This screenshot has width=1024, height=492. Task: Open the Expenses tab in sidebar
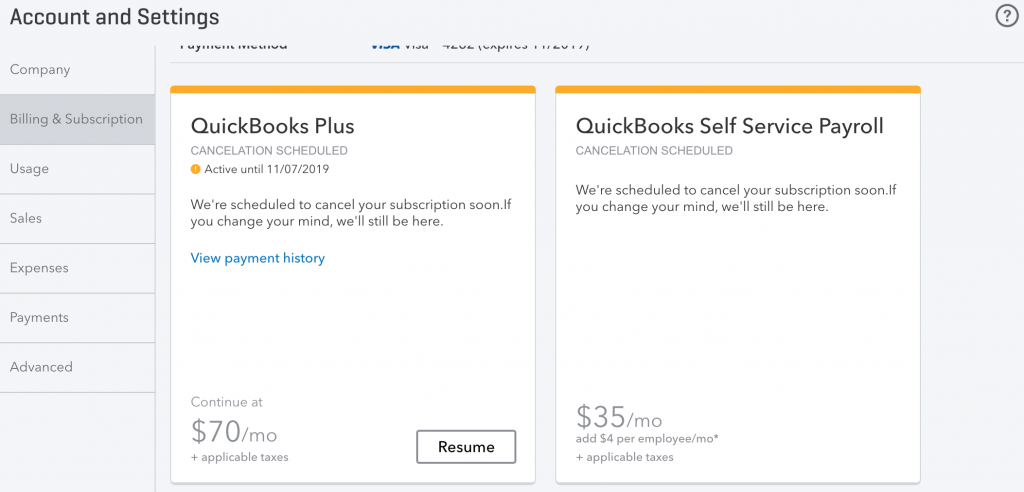[x=39, y=268]
